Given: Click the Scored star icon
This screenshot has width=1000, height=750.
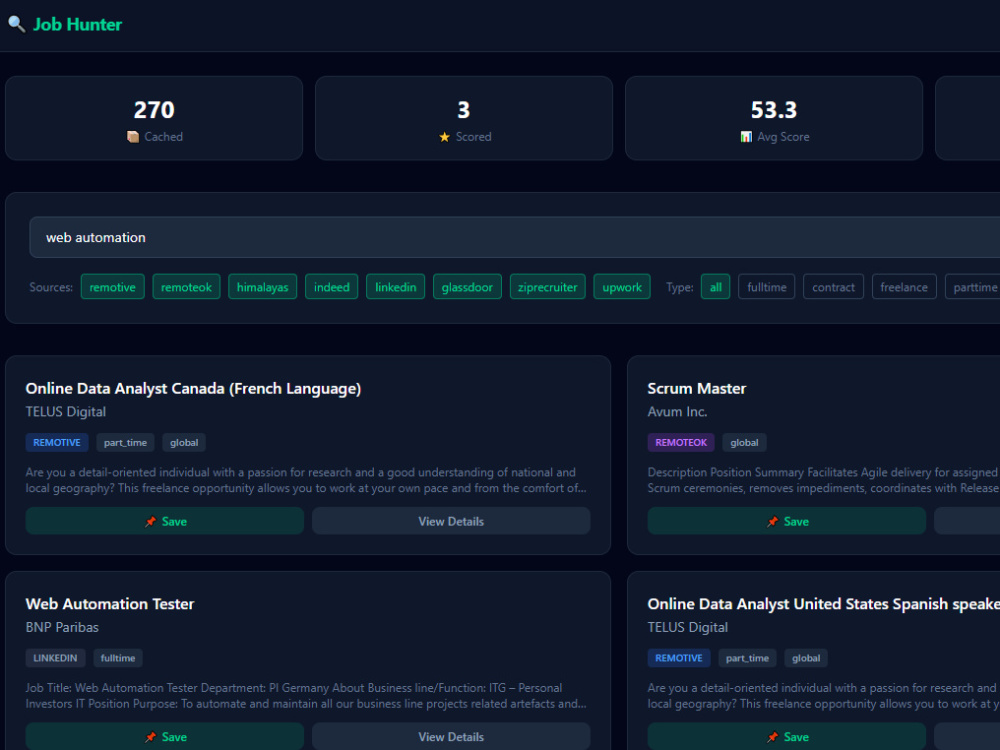Looking at the screenshot, I should (445, 136).
